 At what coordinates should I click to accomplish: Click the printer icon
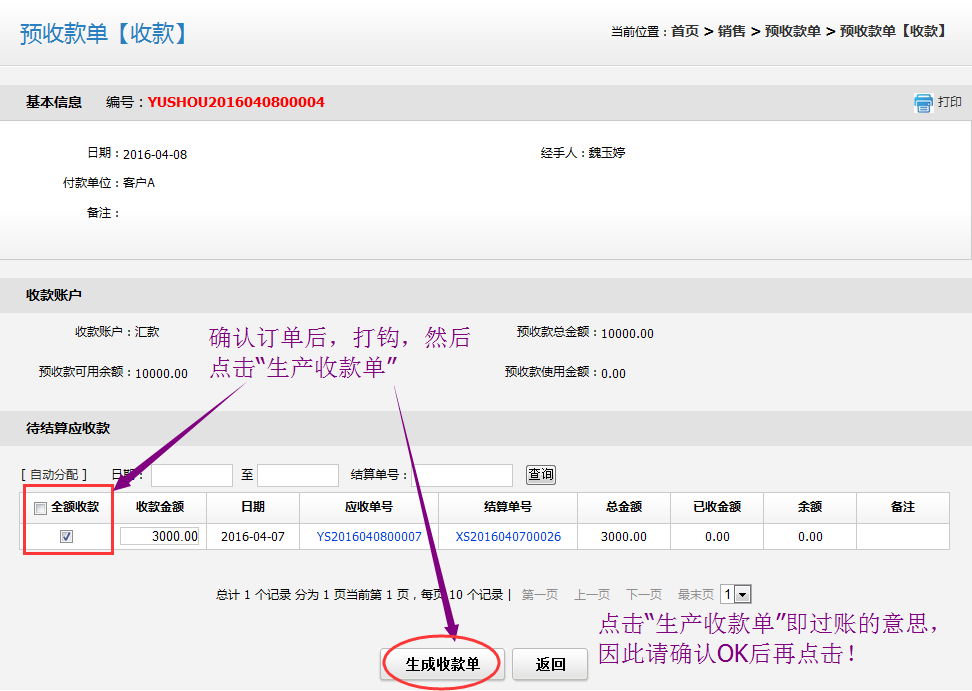(923, 103)
